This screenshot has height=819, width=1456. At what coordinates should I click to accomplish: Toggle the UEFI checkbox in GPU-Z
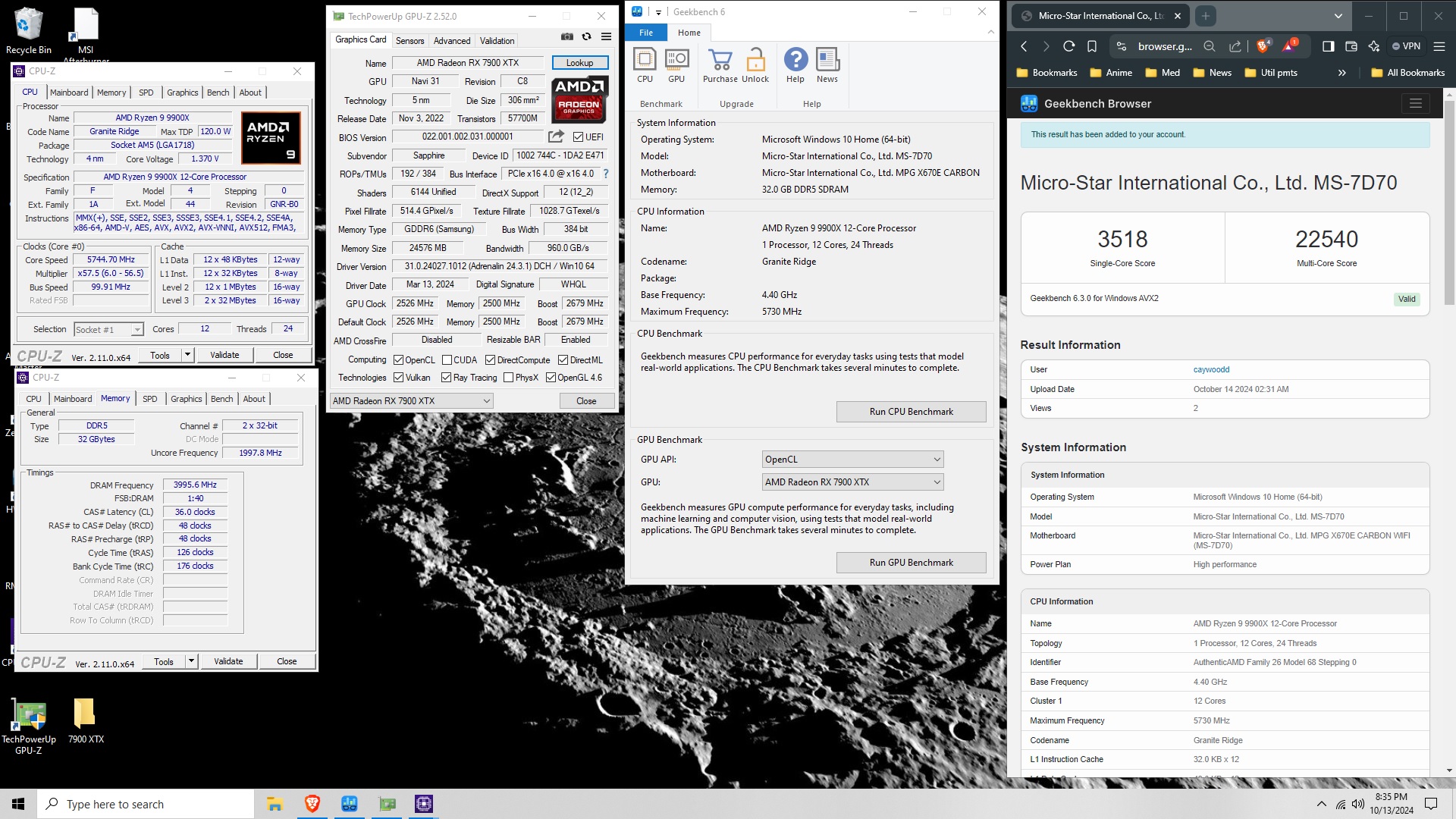click(578, 137)
